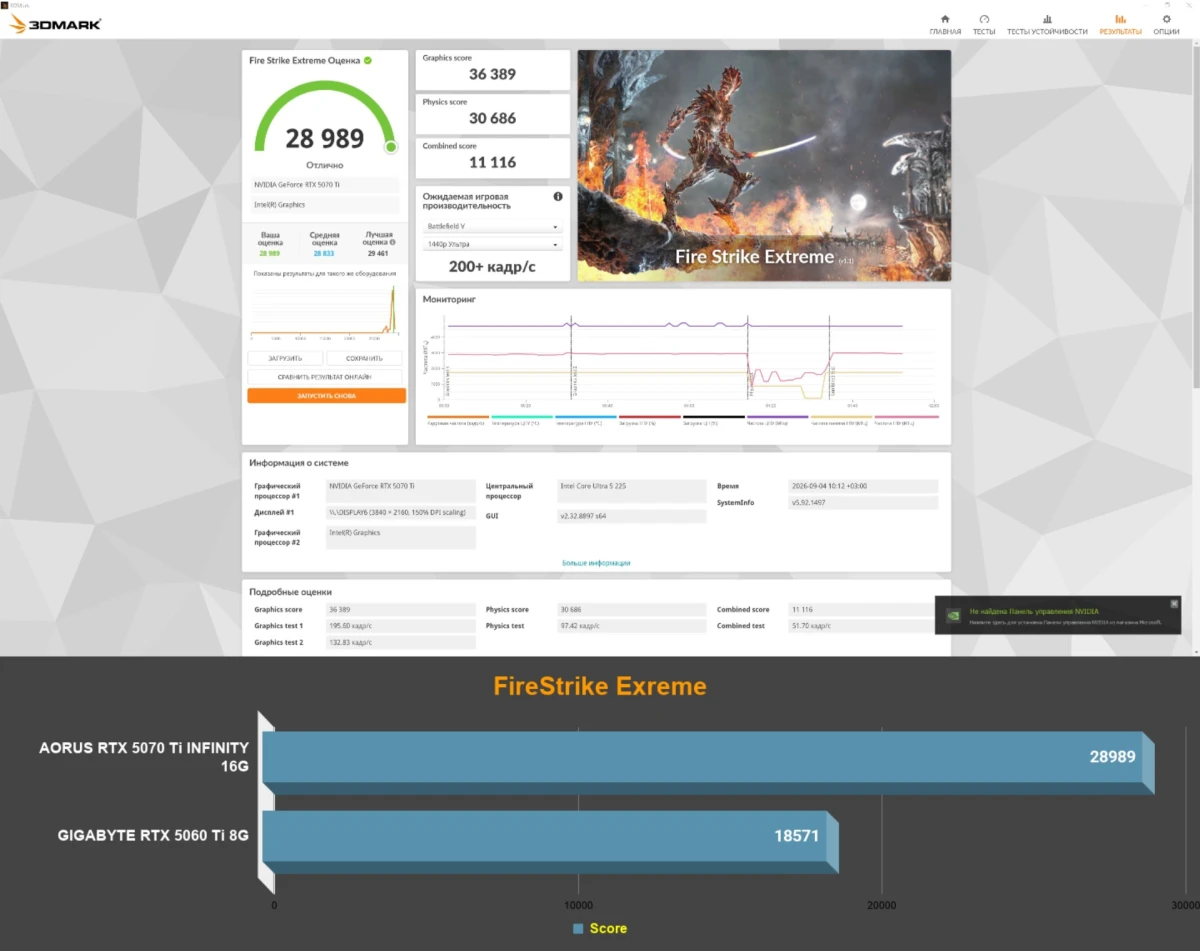This screenshot has width=1200, height=951.
Task: Click Combined test value 51.70 кадр/с
Action: 864,626
